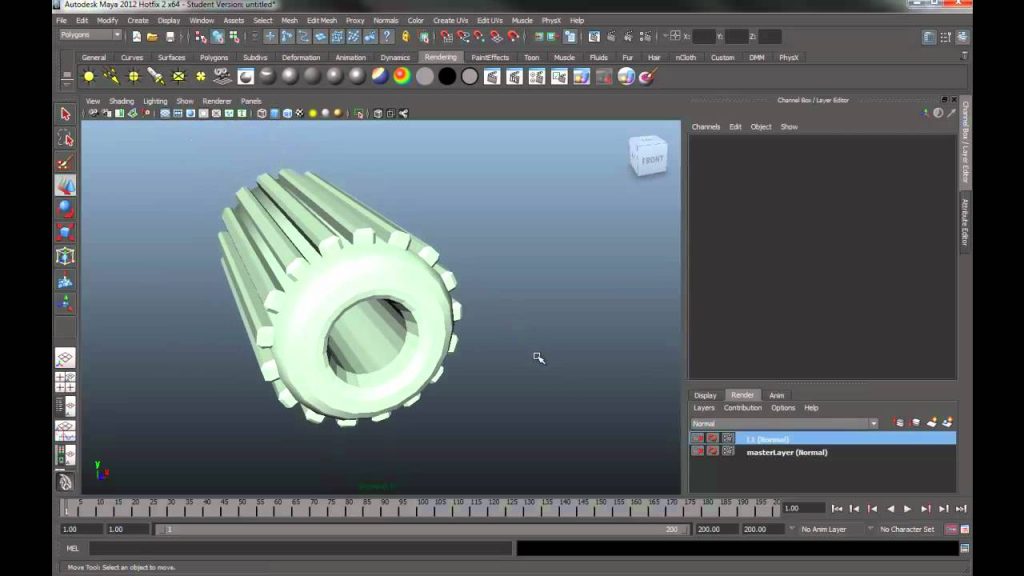Screen dimensions: 1024x576
Task: Toggle renderable flag on masterLayer
Action: click(698, 451)
